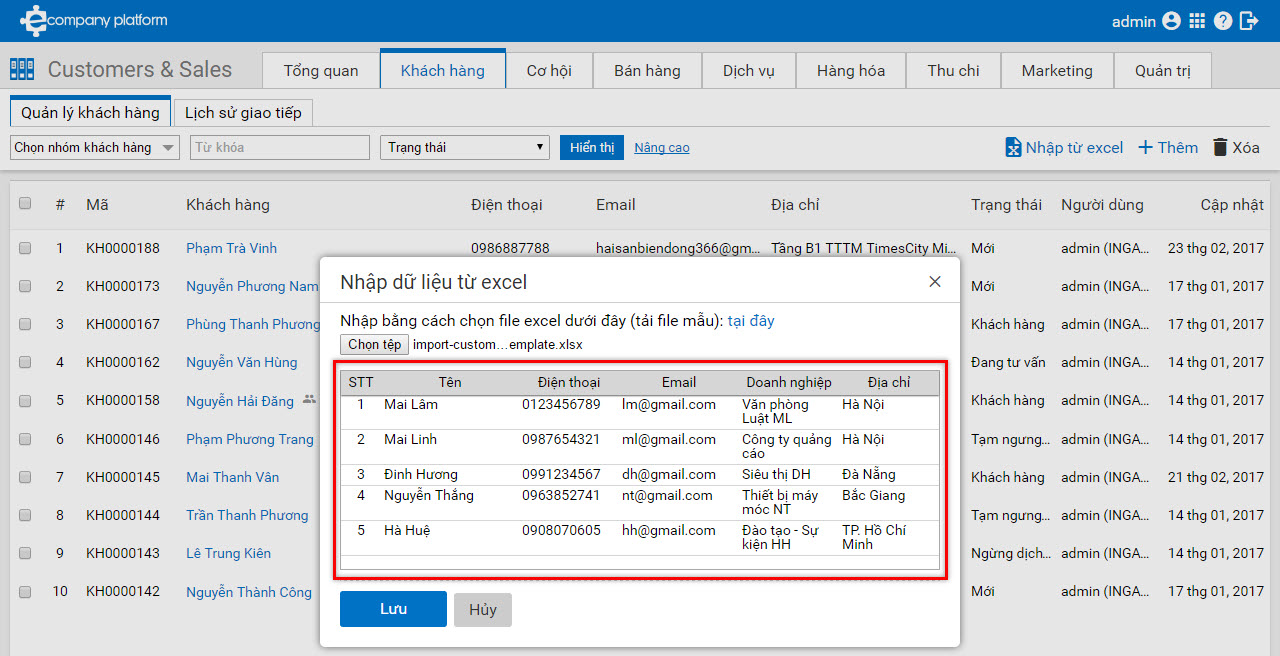
Task: Check row 3 Phùng Thanh Phương checkbox
Action: [x=25, y=324]
